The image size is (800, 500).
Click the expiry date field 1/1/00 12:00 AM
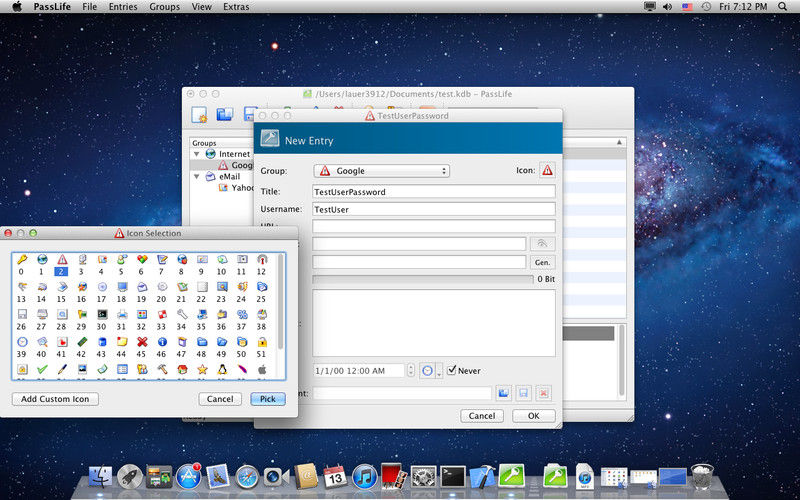(x=359, y=371)
